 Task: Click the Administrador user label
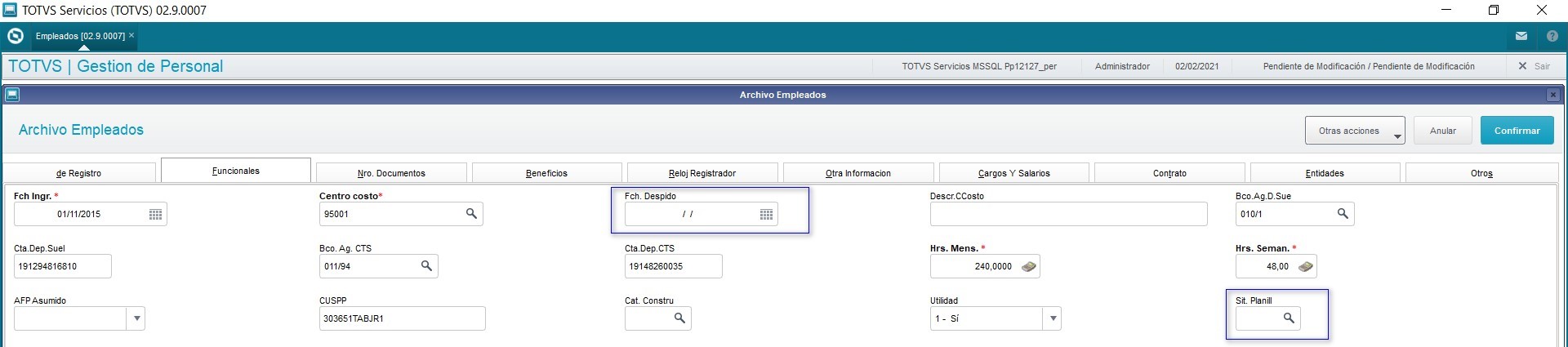[1122, 66]
